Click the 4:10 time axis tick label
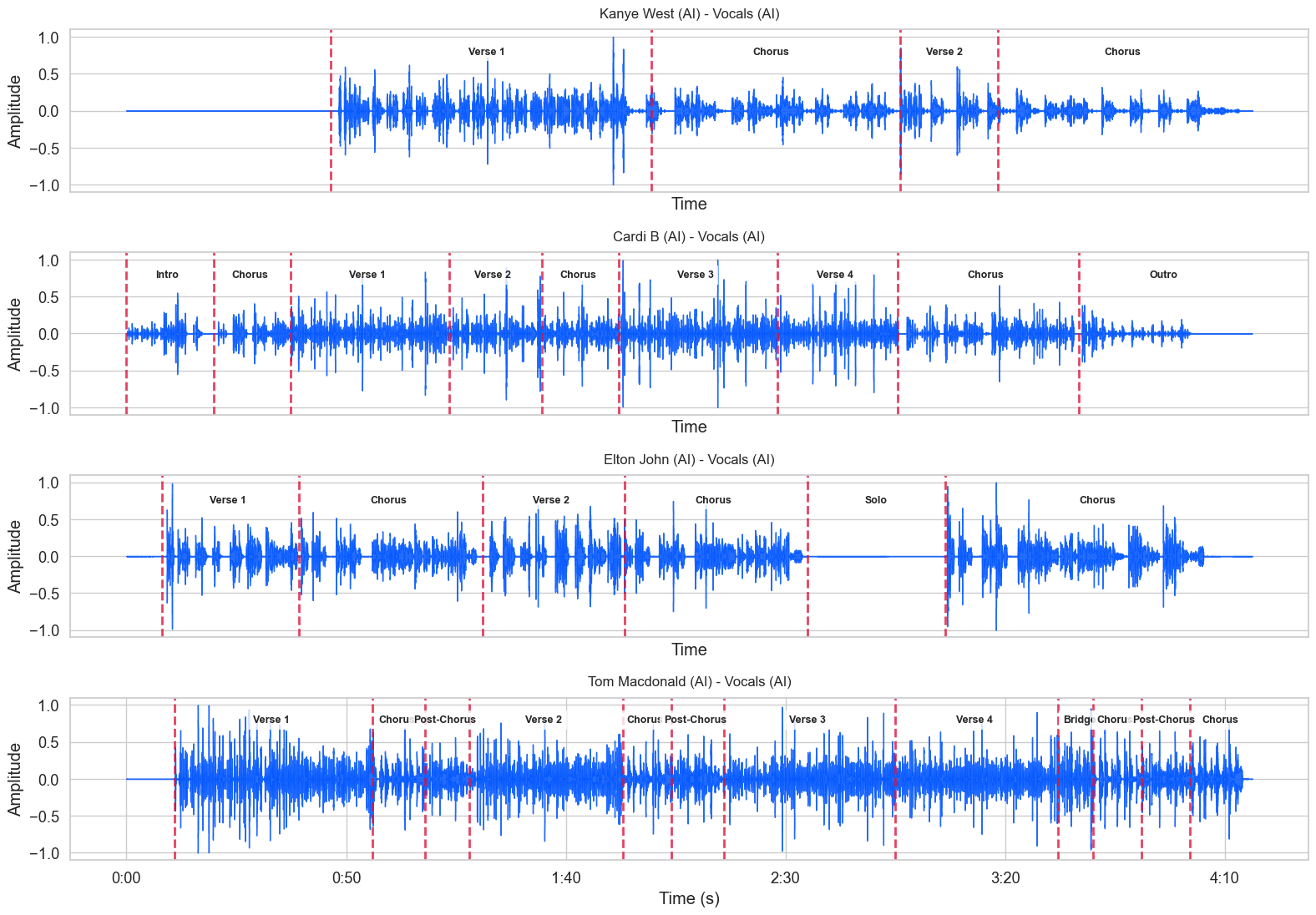Screen dimensions: 1316x915 click(x=1225, y=878)
